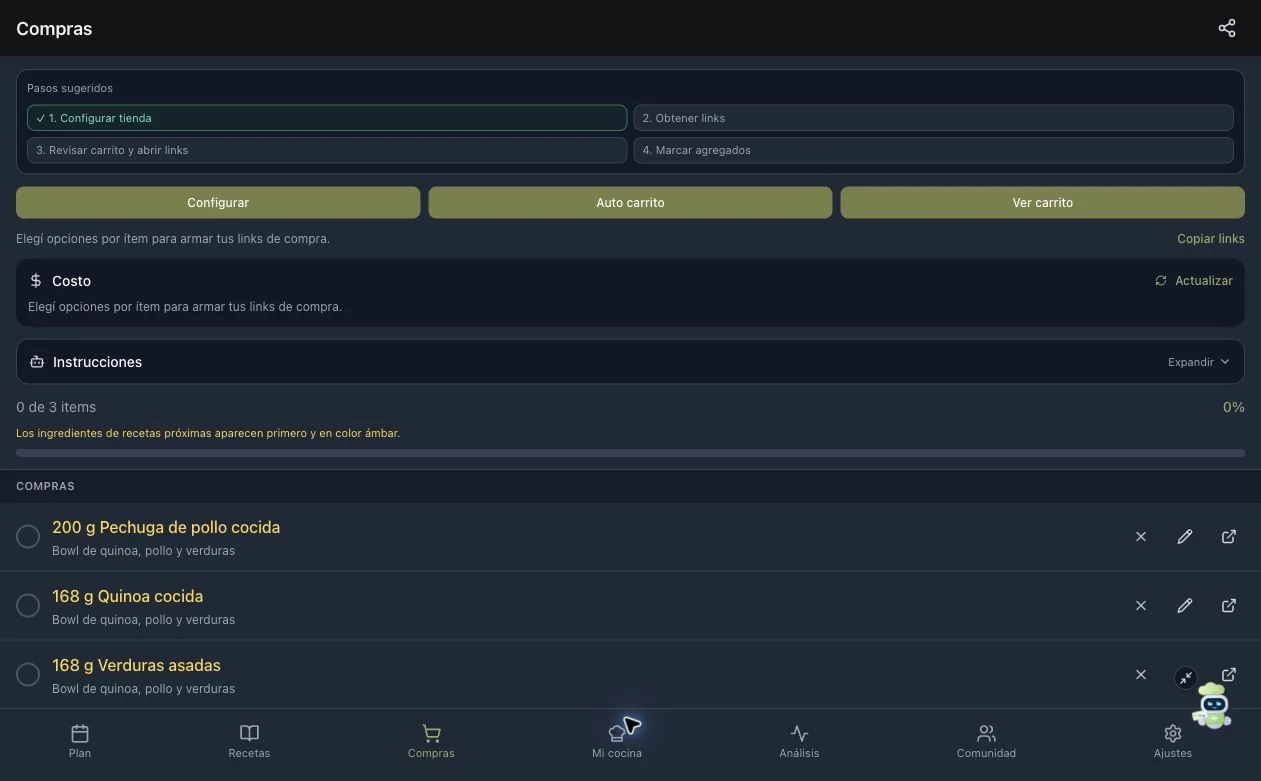Click the Configurar button
The image size is (1261, 781).
(x=218, y=202)
